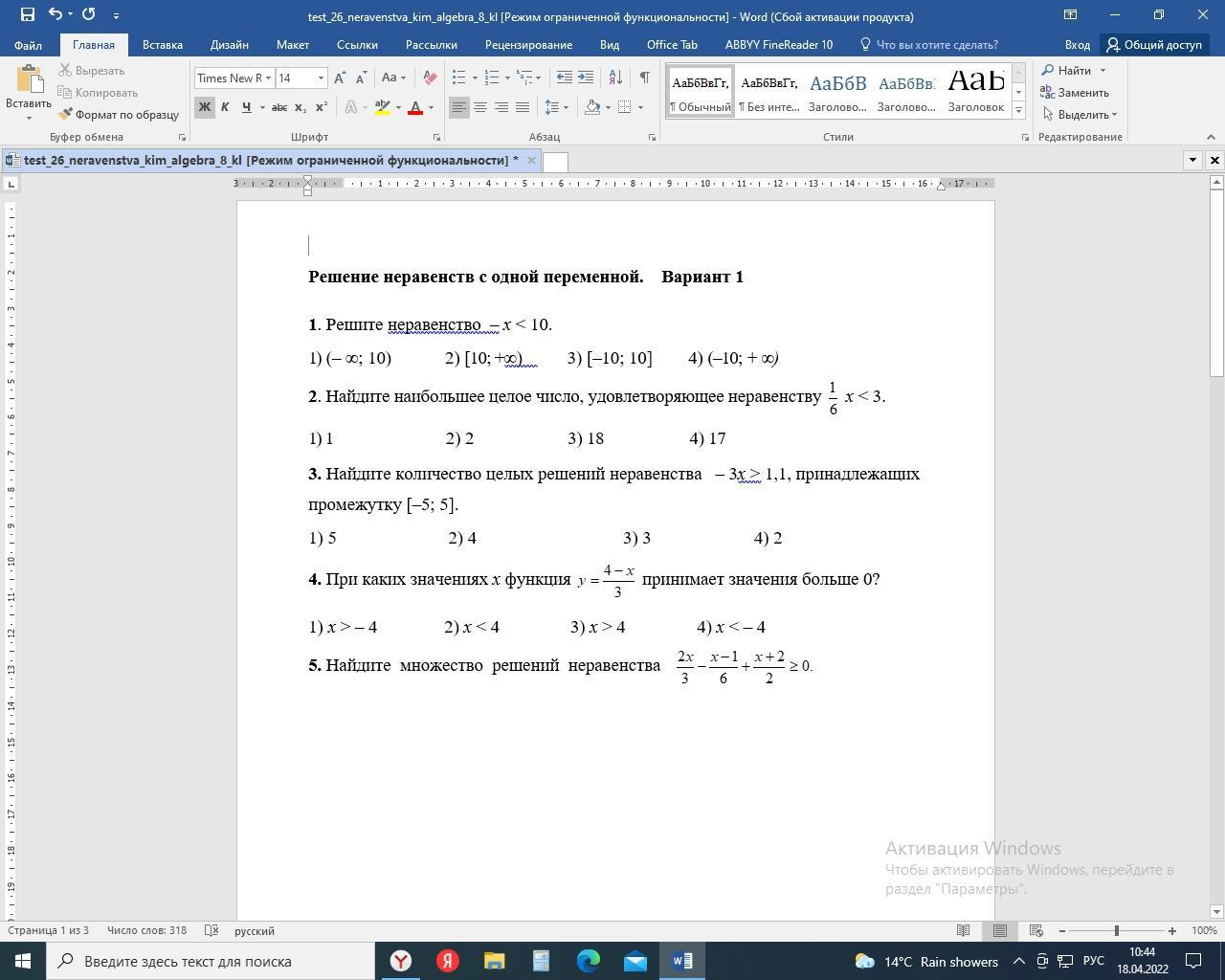The width and height of the screenshot is (1225, 980).
Task: Click the Общий доступ share button
Action: tap(1154, 45)
